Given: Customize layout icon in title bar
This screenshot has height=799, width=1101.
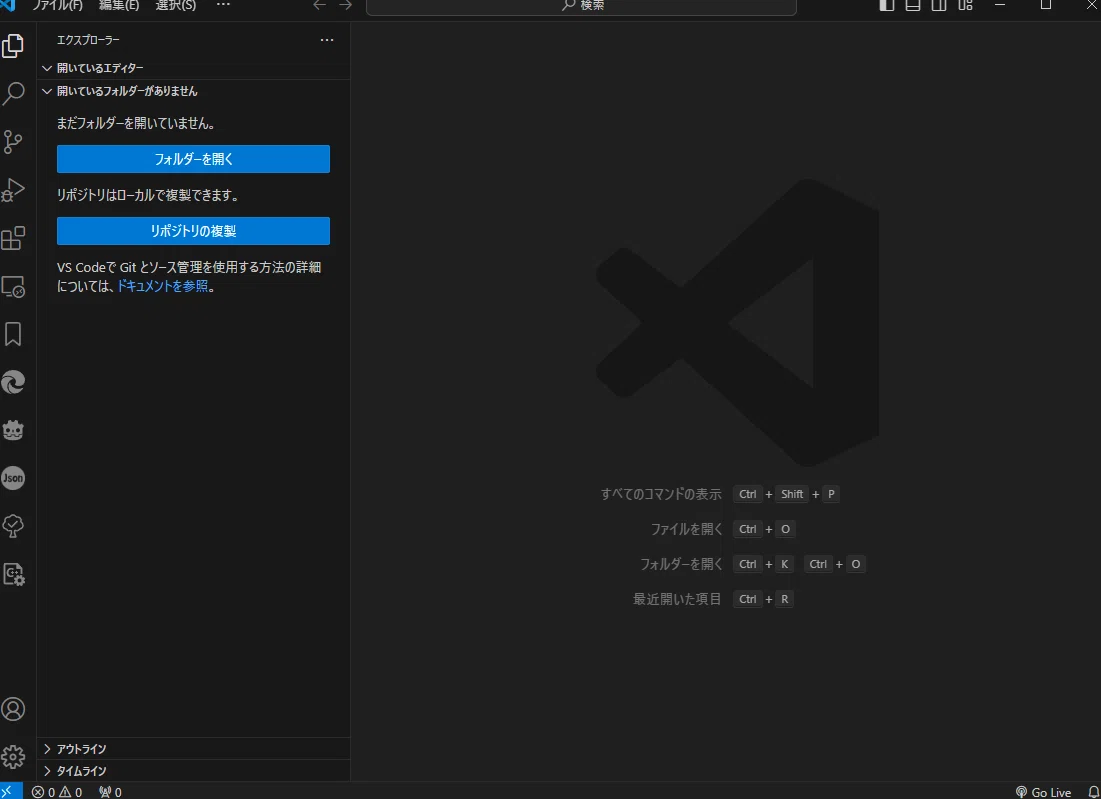Looking at the screenshot, I should (965, 5).
